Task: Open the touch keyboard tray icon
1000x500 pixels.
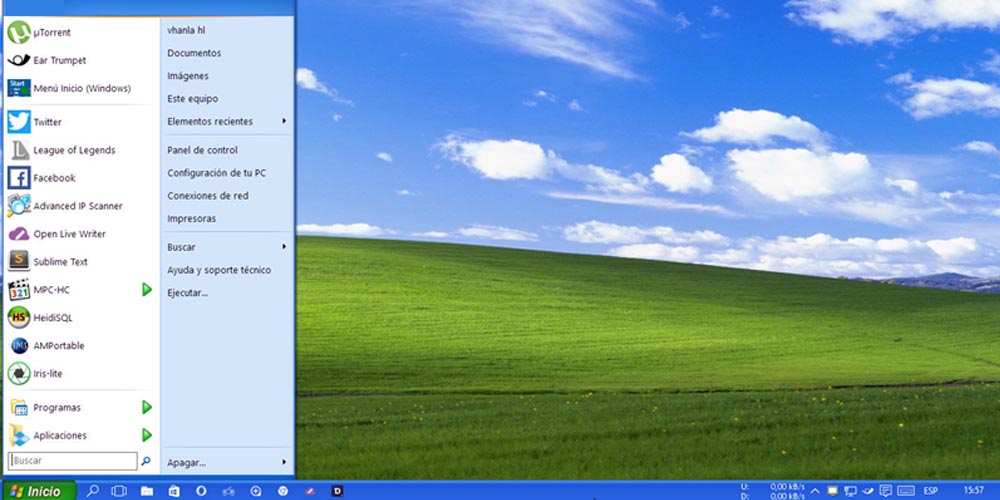Action: [906, 490]
